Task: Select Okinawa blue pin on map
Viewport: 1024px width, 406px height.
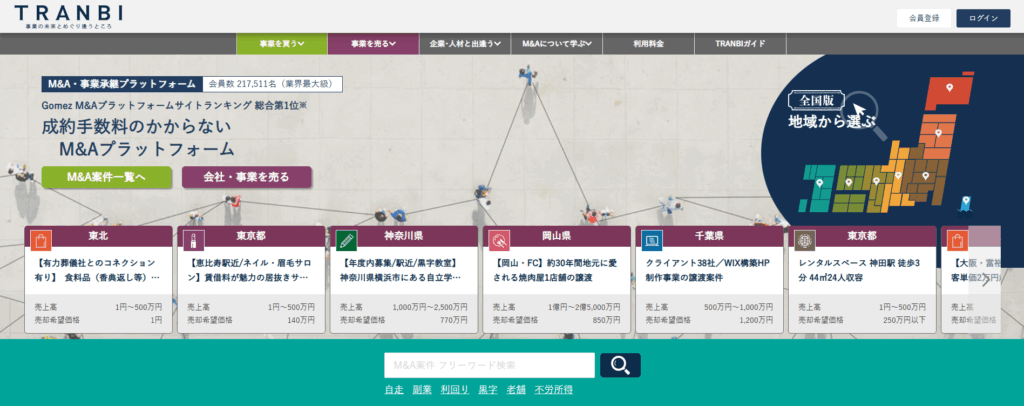Action: click(965, 204)
